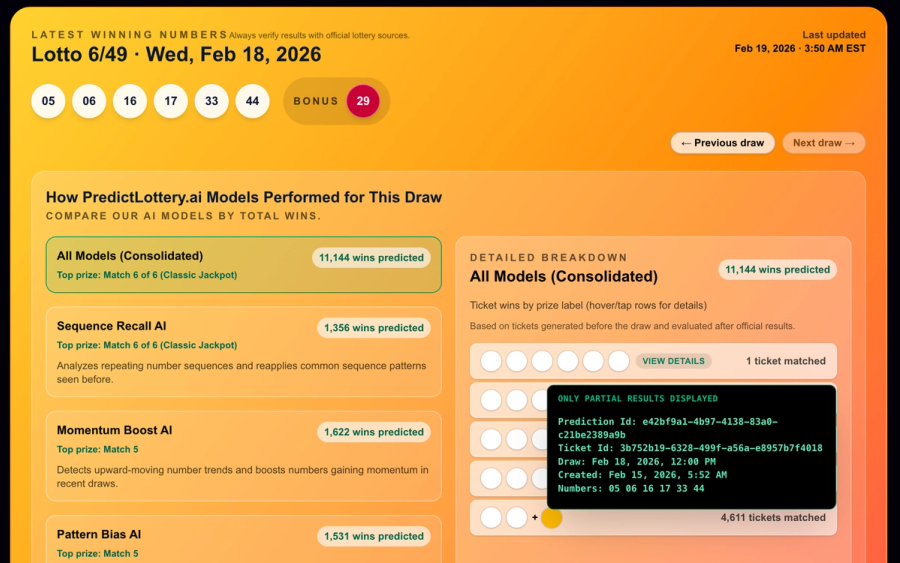This screenshot has height=563, width=900.
Task: Click the "Lotto 6/49 · Wed, Feb 18, 2026" heading
Action: click(176, 55)
